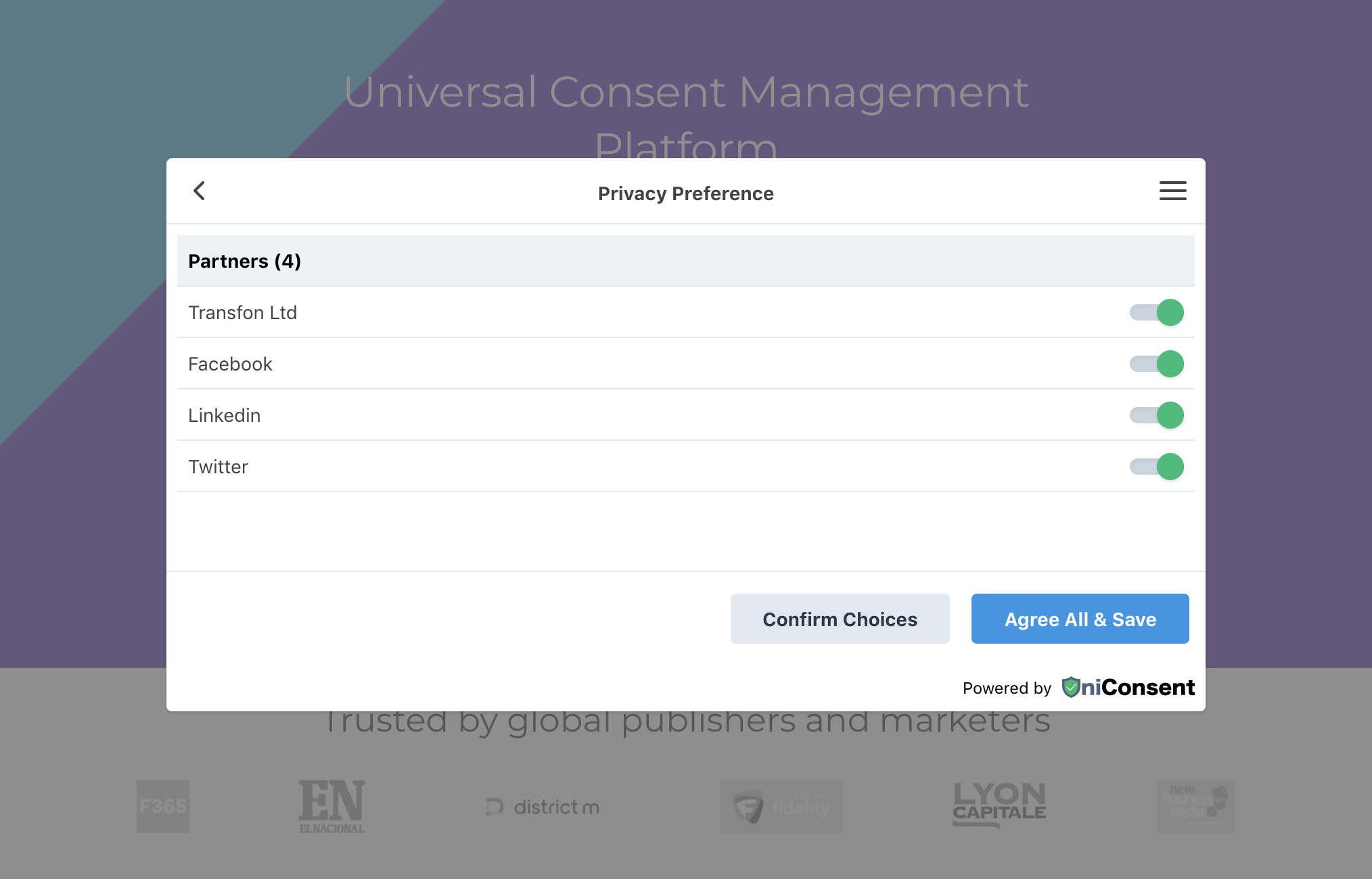Image resolution: width=1372 pixels, height=879 pixels.
Task: Switch off the Twitter toggle
Action: [1157, 467]
